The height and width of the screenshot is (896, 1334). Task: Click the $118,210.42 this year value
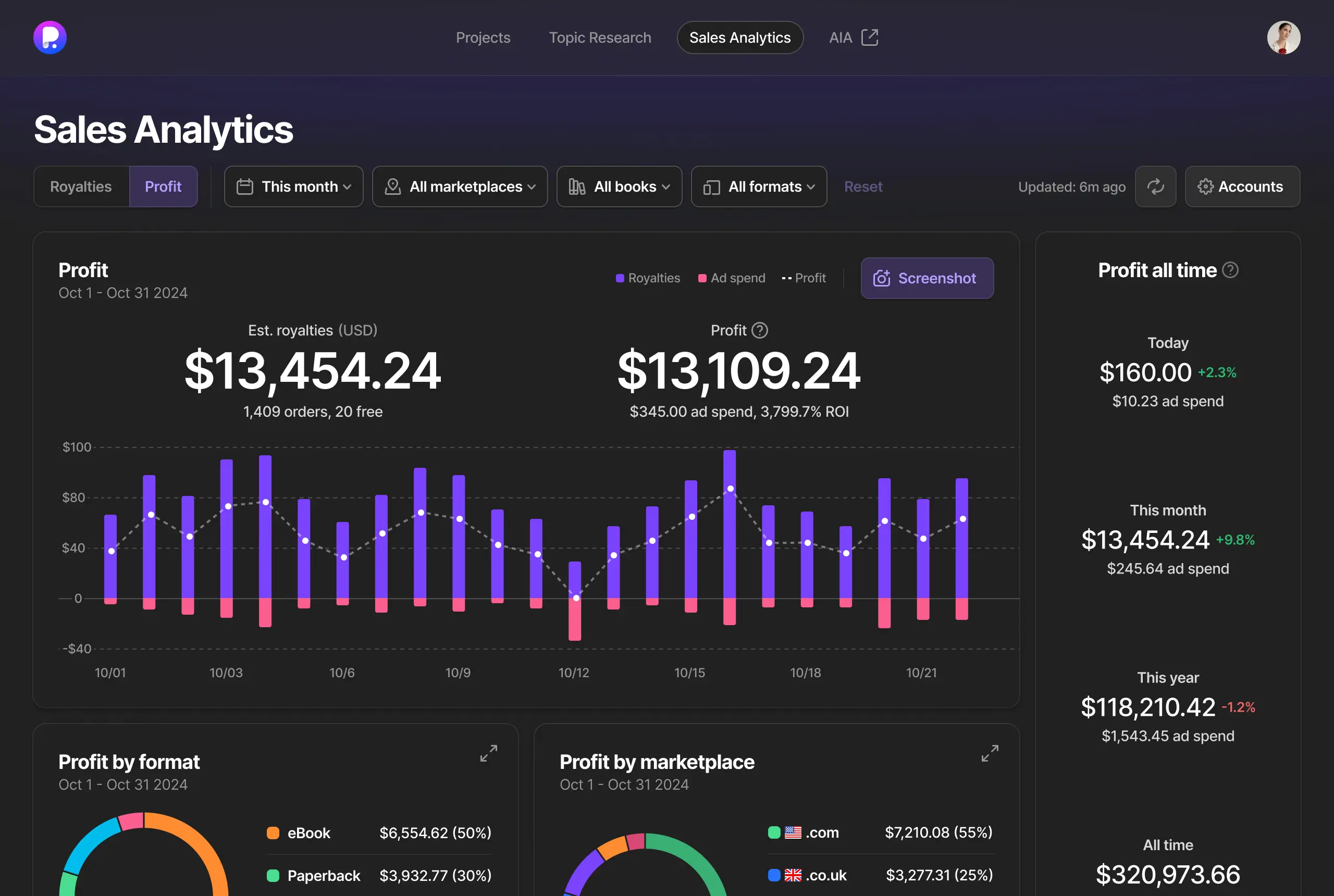(x=1147, y=707)
